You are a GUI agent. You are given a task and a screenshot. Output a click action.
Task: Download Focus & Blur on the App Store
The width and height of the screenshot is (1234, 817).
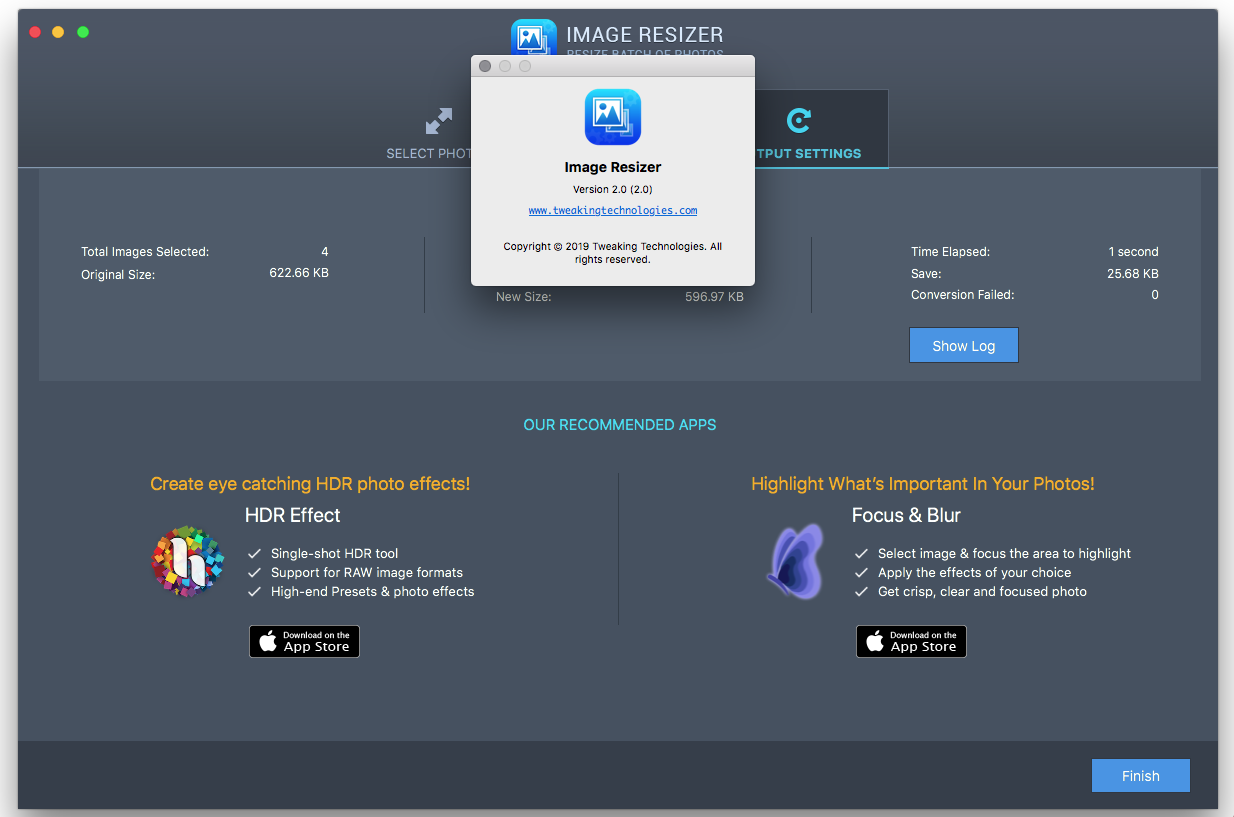click(x=911, y=642)
